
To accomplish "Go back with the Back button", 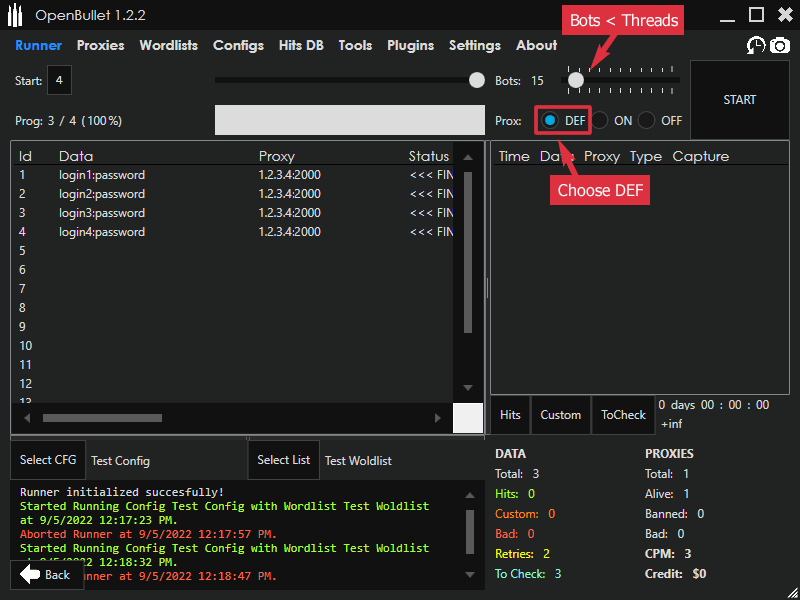I will tap(47, 575).
